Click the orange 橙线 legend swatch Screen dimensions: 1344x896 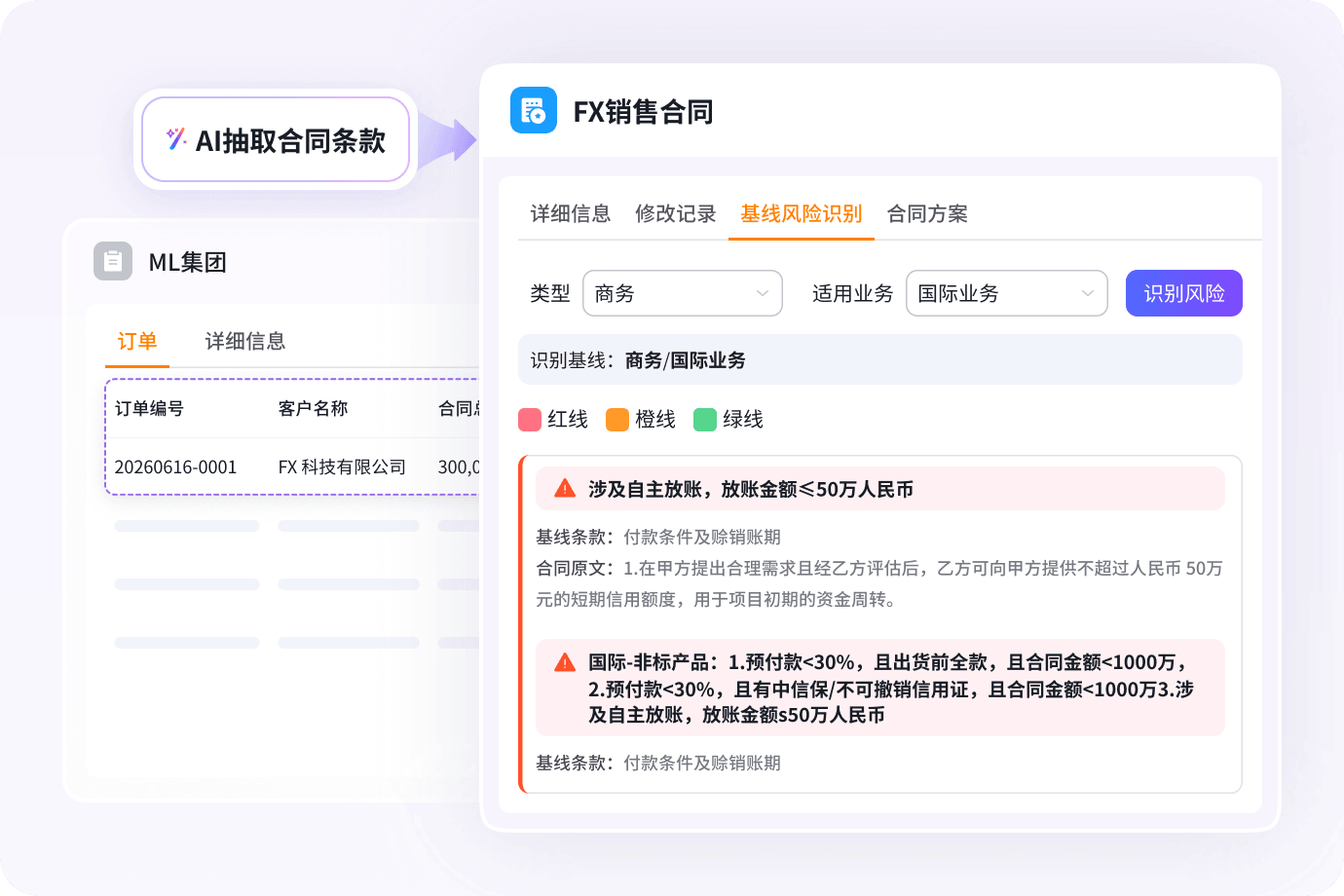pyautogui.click(x=617, y=420)
